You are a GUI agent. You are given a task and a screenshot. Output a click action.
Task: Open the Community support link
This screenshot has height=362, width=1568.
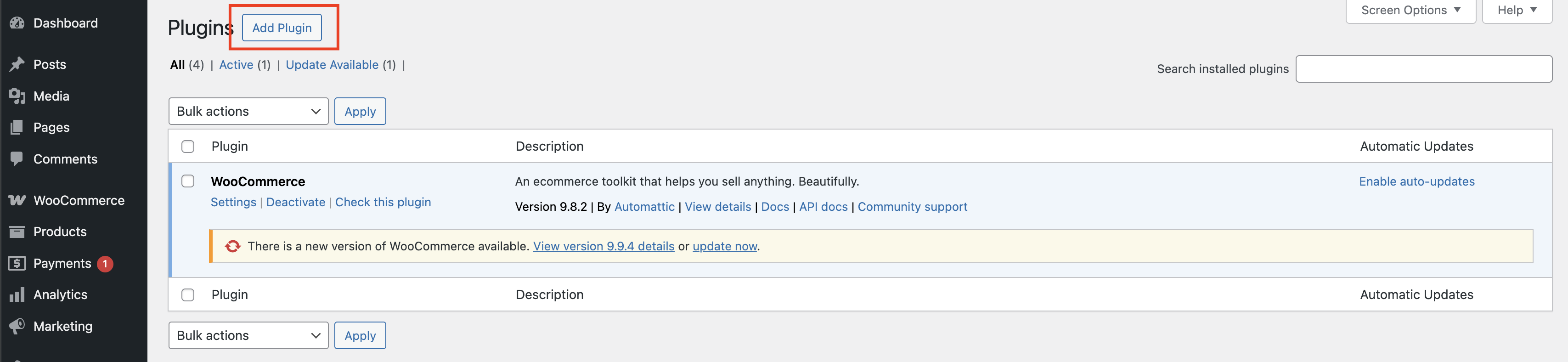coord(913,207)
